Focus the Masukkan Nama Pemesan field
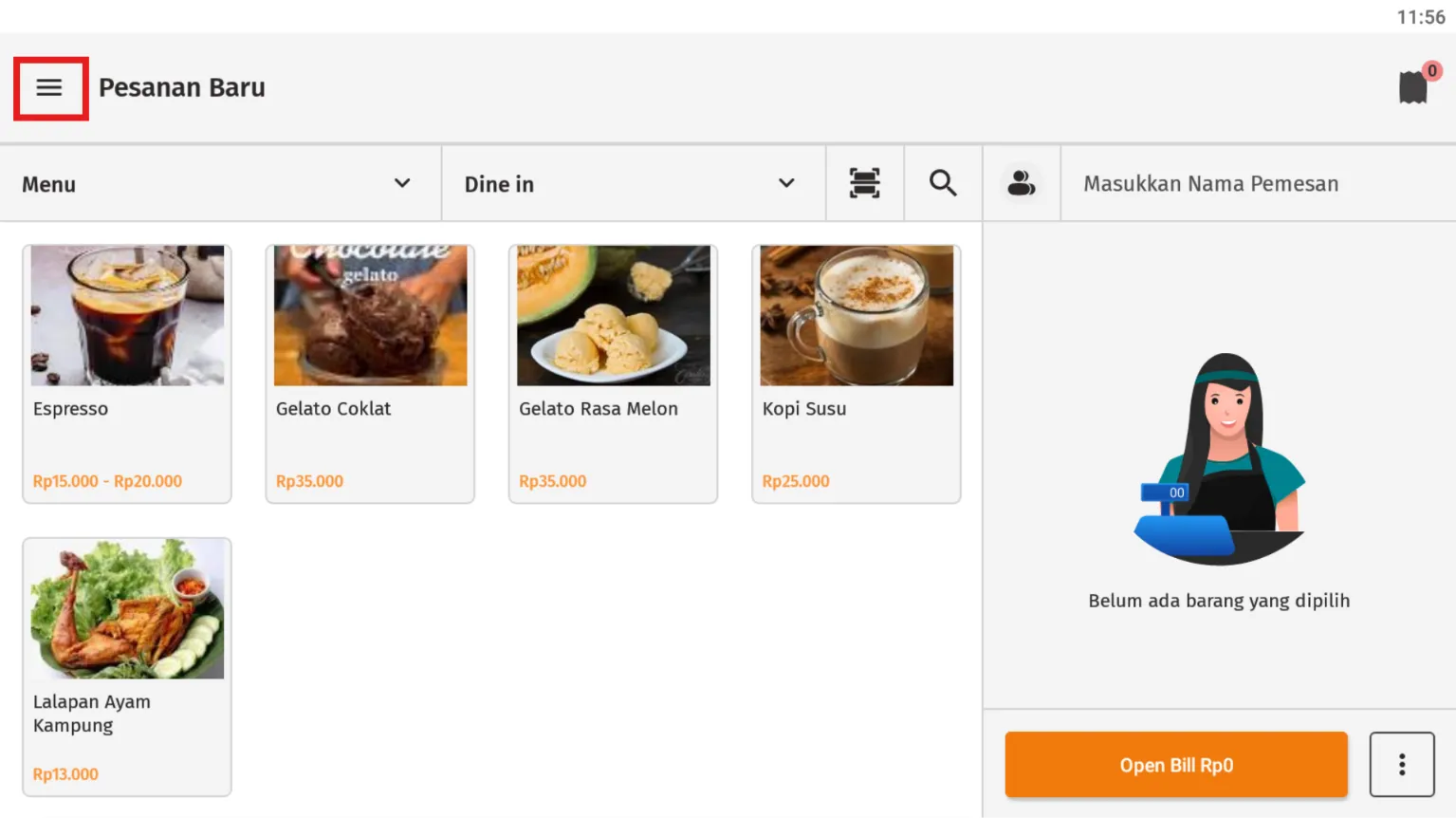Screen dimensions: 1456x818 click(x=1258, y=184)
